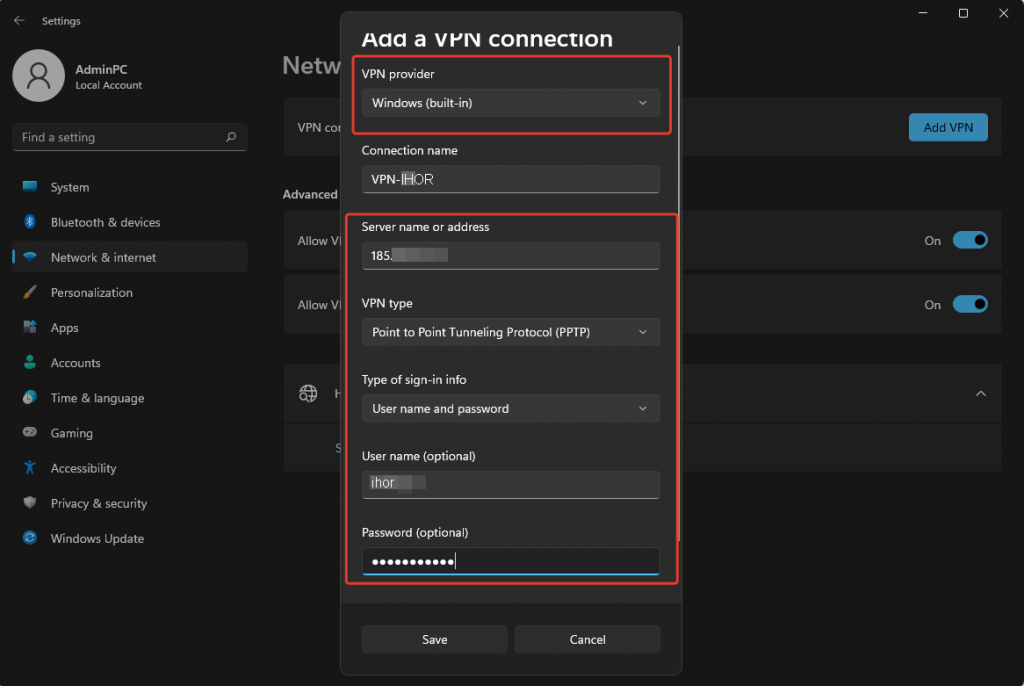1024x686 pixels.
Task: Save the new VPN connection
Action: pyautogui.click(x=434, y=639)
